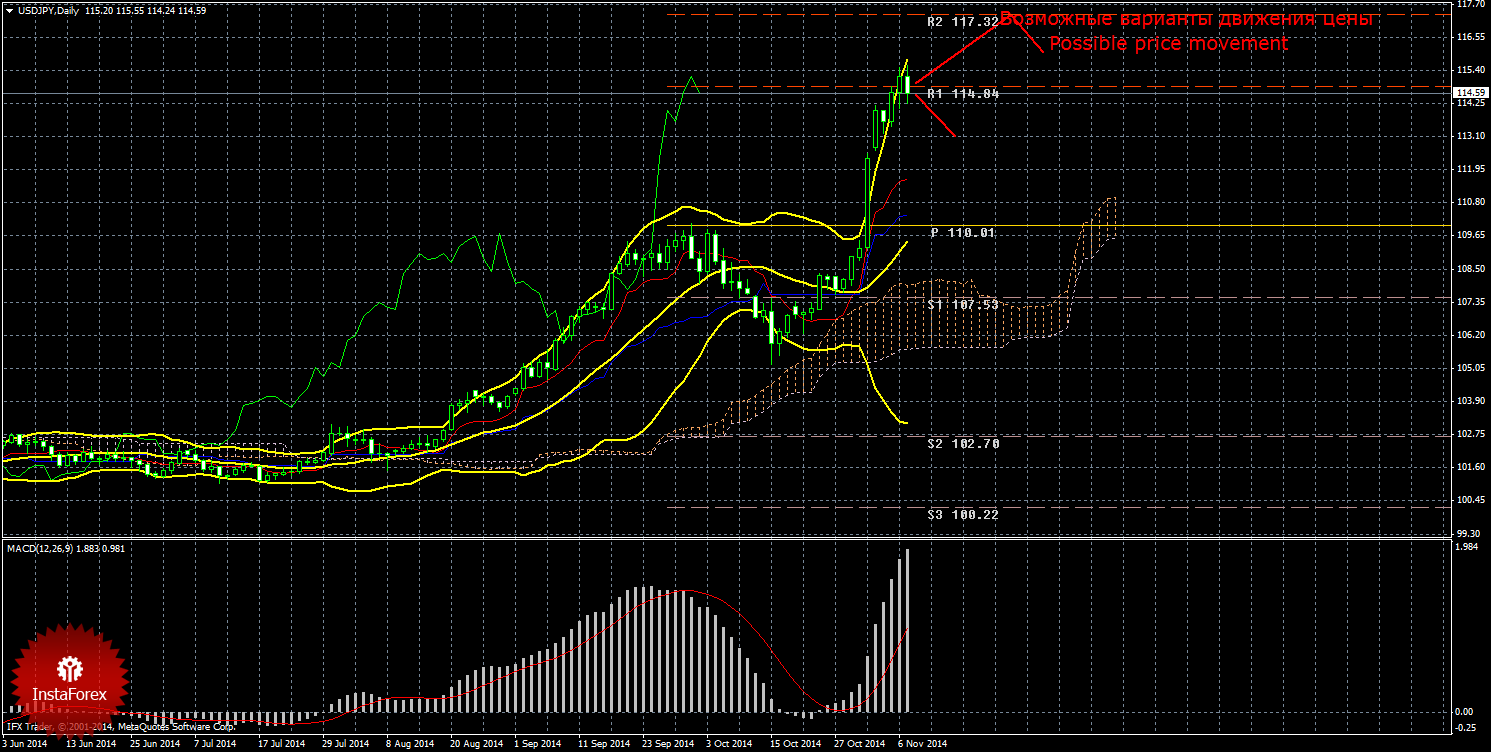Select the S2 102.70 support label
This screenshot has width=1491, height=752.
click(963, 443)
